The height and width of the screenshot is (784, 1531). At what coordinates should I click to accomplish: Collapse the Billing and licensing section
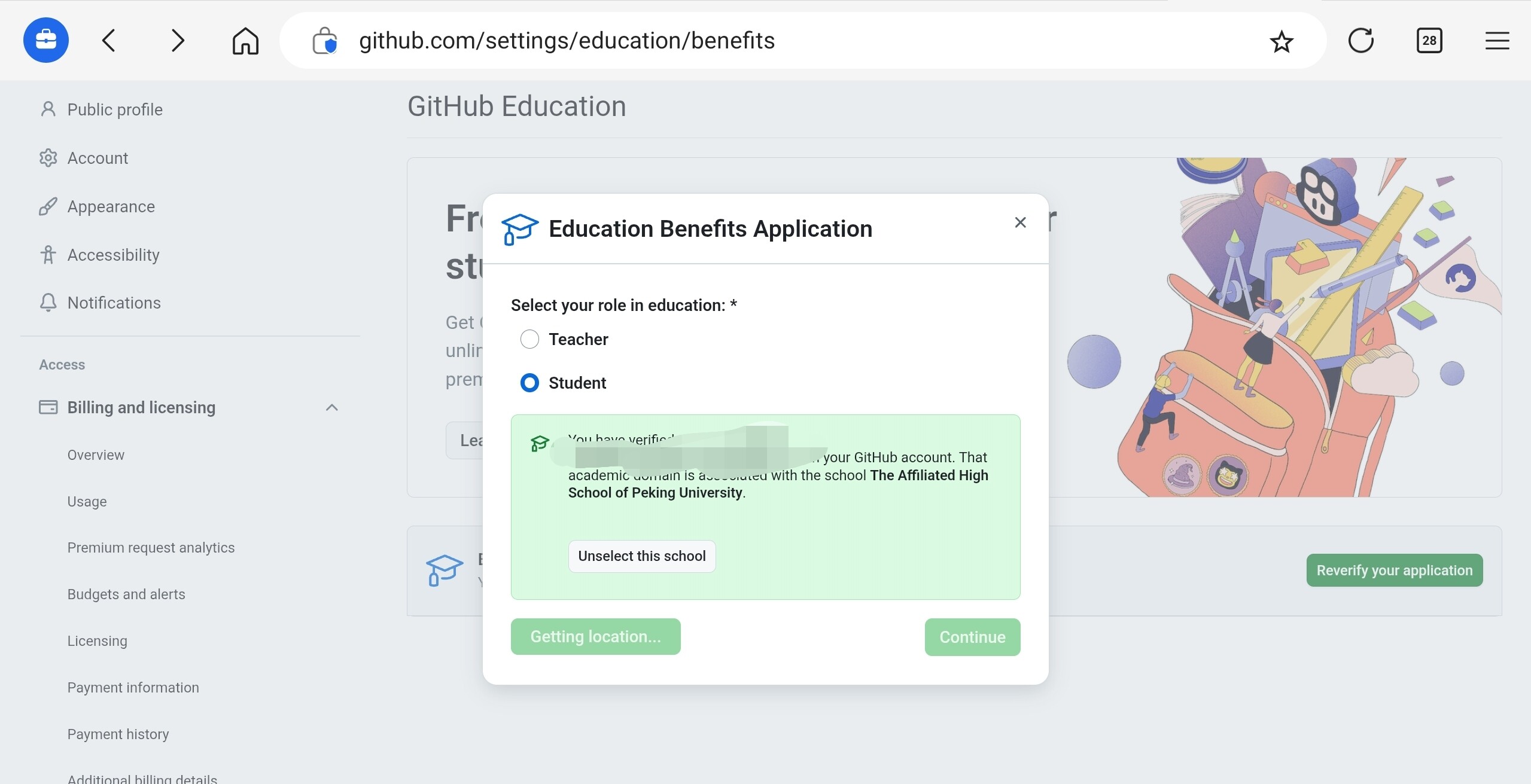click(331, 407)
